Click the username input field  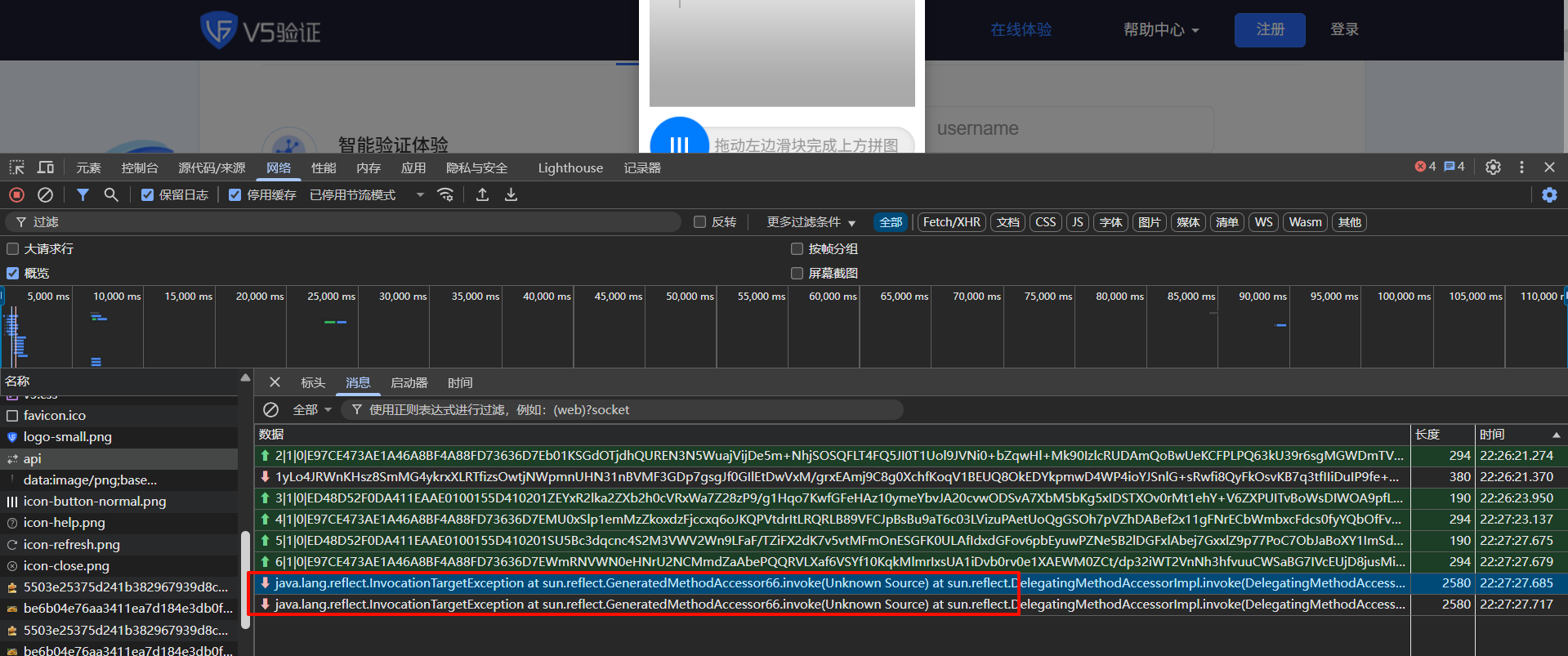click(x=1069, y=129)
